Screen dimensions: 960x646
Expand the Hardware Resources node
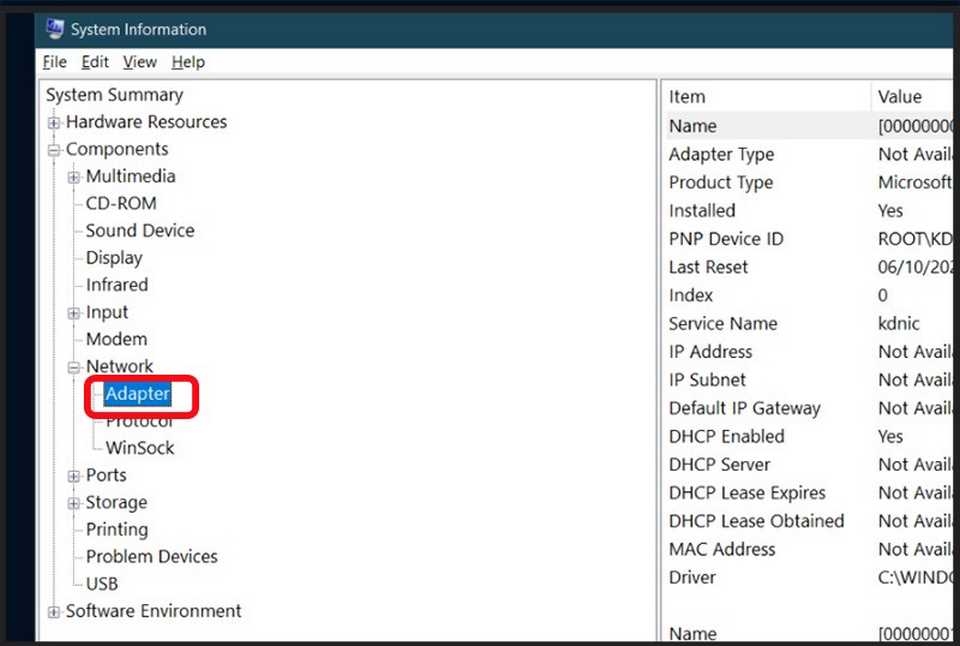54,123
